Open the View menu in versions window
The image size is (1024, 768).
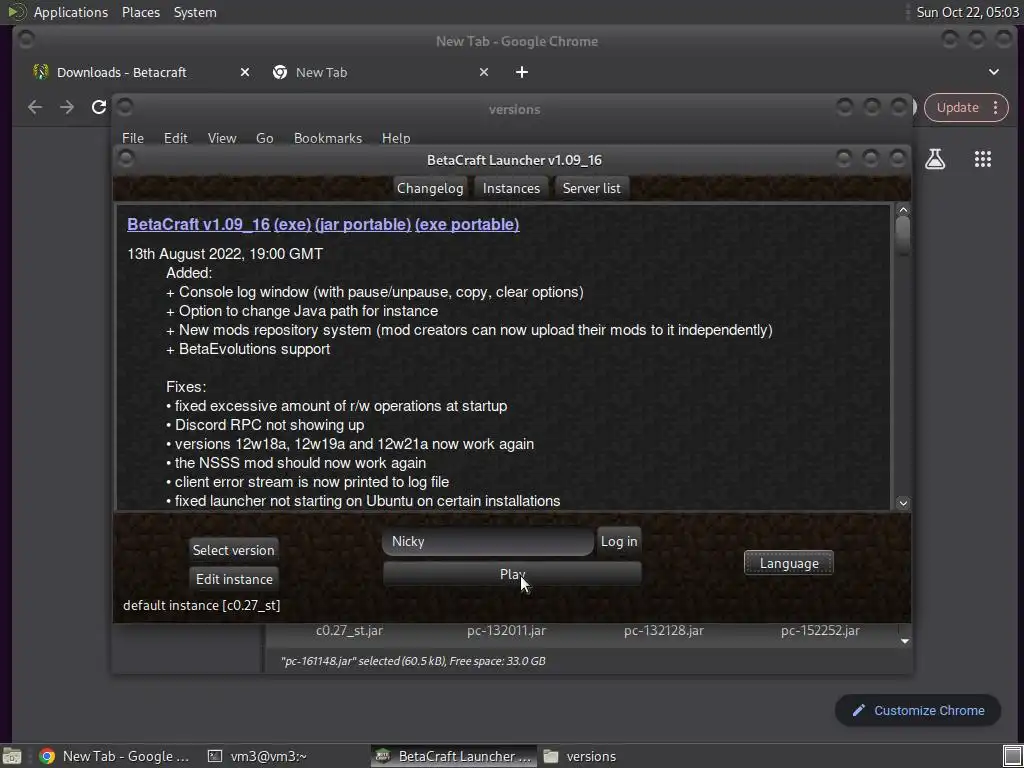(x=221, y=138)
